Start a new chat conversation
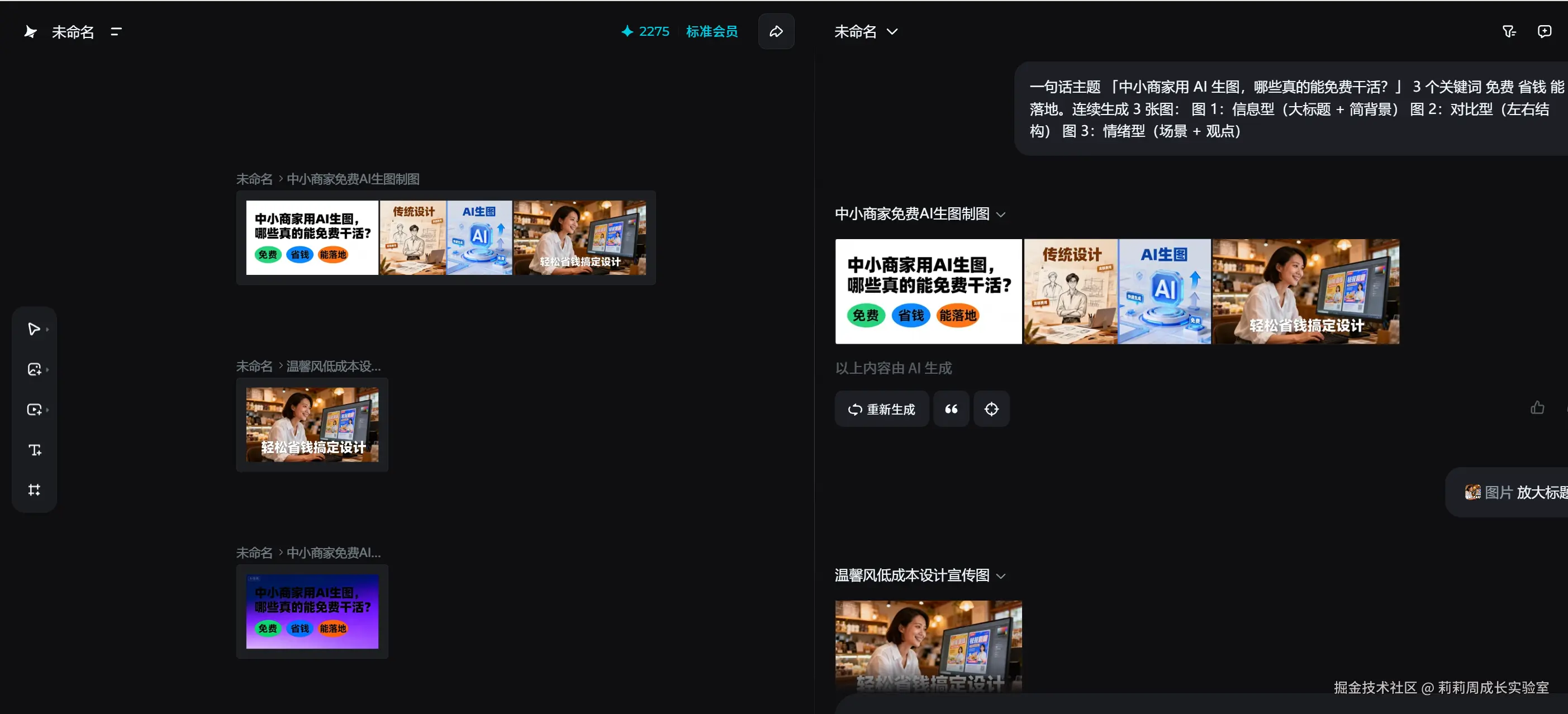Viewport: 1568px width, 714px height. tap(1545, 31)
